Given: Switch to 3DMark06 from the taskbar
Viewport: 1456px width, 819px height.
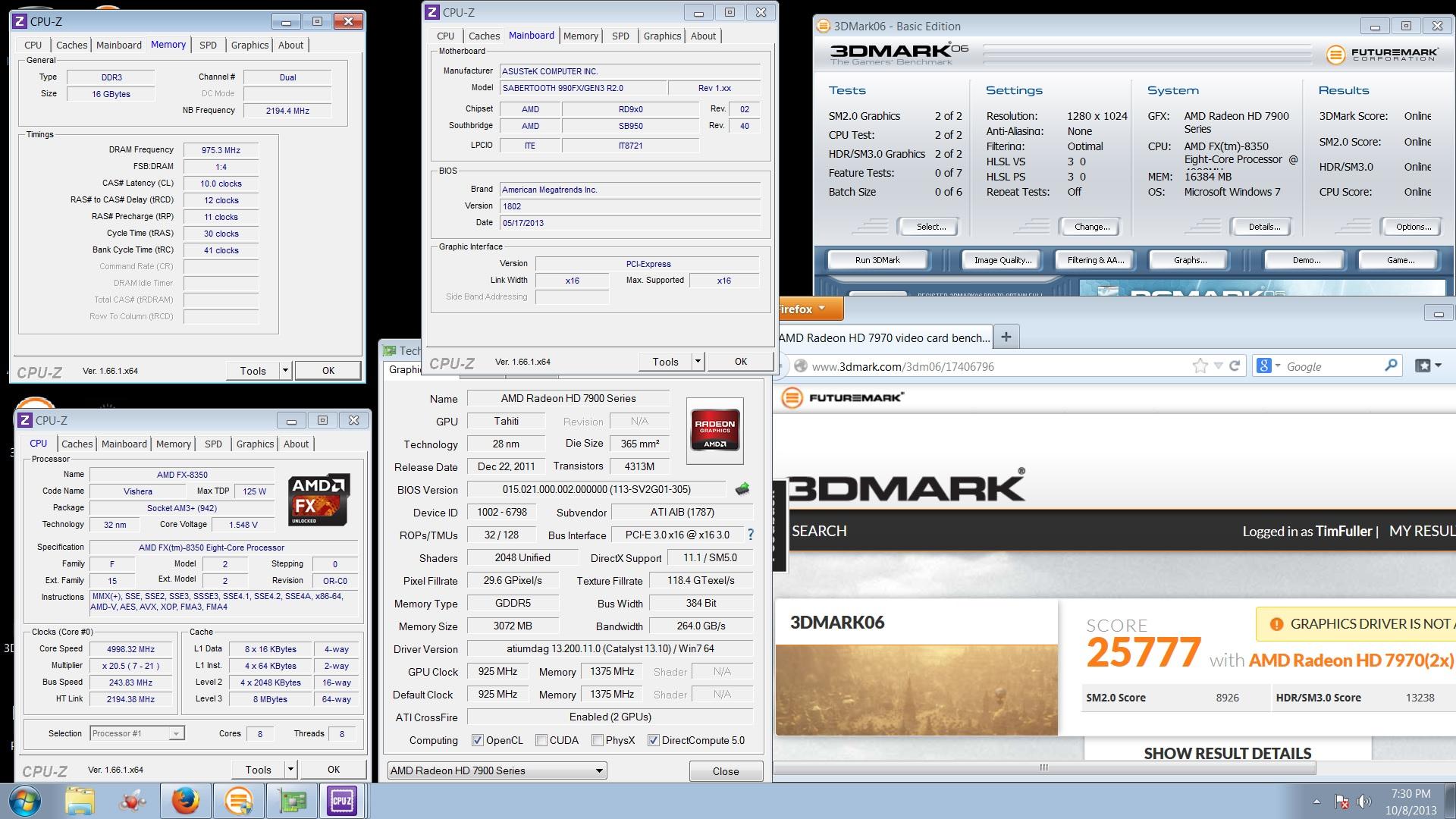Looking at the screenshot, I should pos(238,801).
